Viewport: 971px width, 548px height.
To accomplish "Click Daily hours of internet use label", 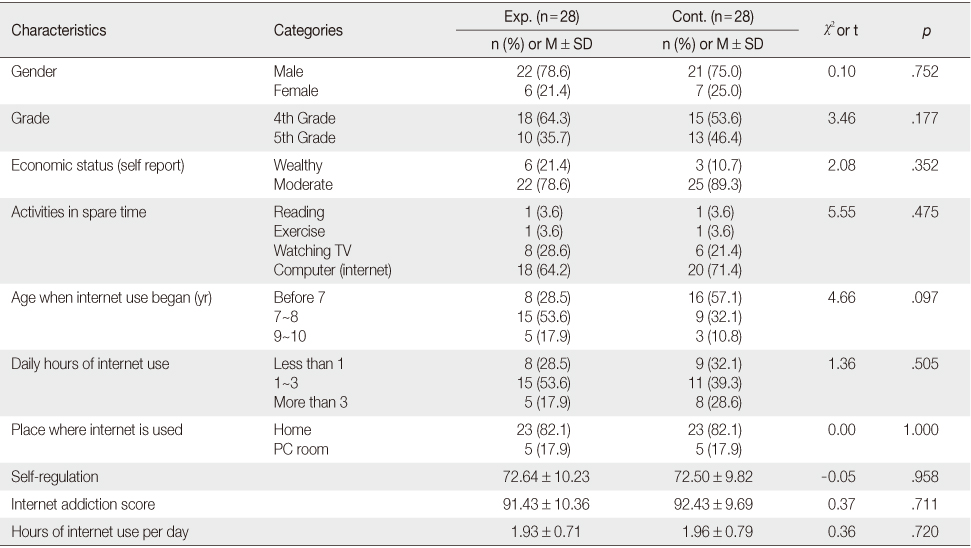I will tap(90, 364).
